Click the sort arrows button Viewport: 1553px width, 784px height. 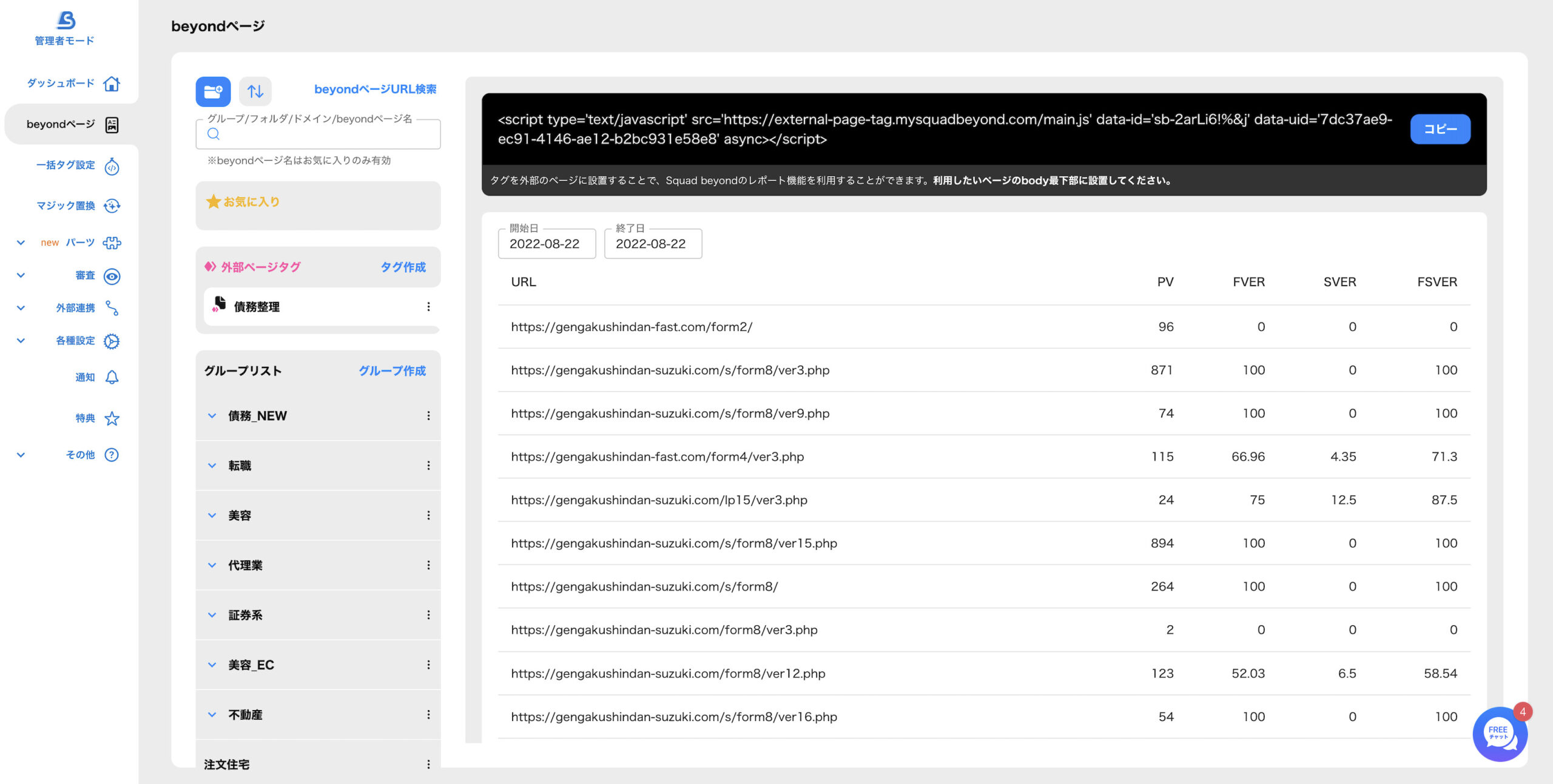[255, 92]
